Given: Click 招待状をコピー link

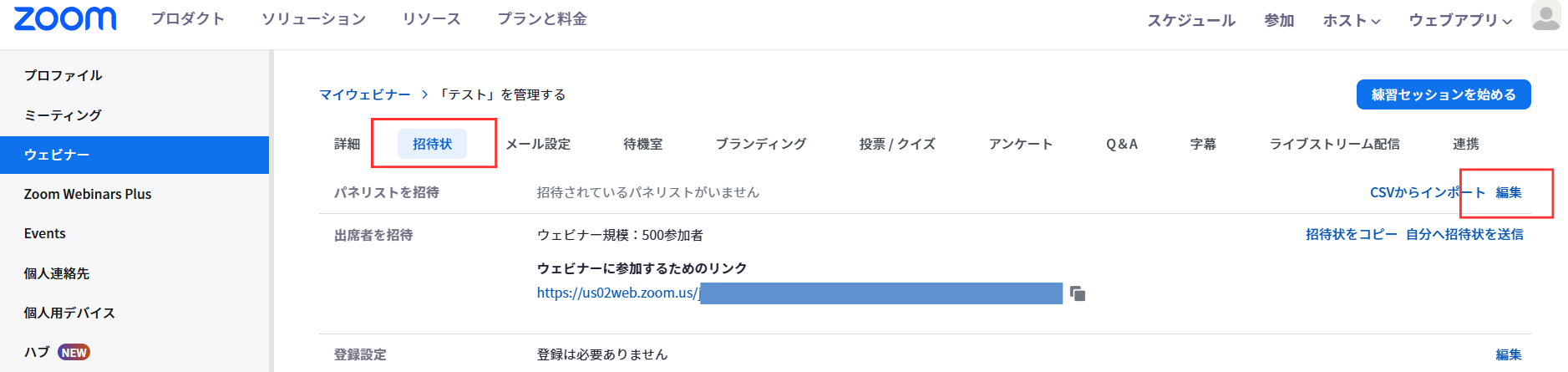Looking at the screenshot, I should (1351, 234).
